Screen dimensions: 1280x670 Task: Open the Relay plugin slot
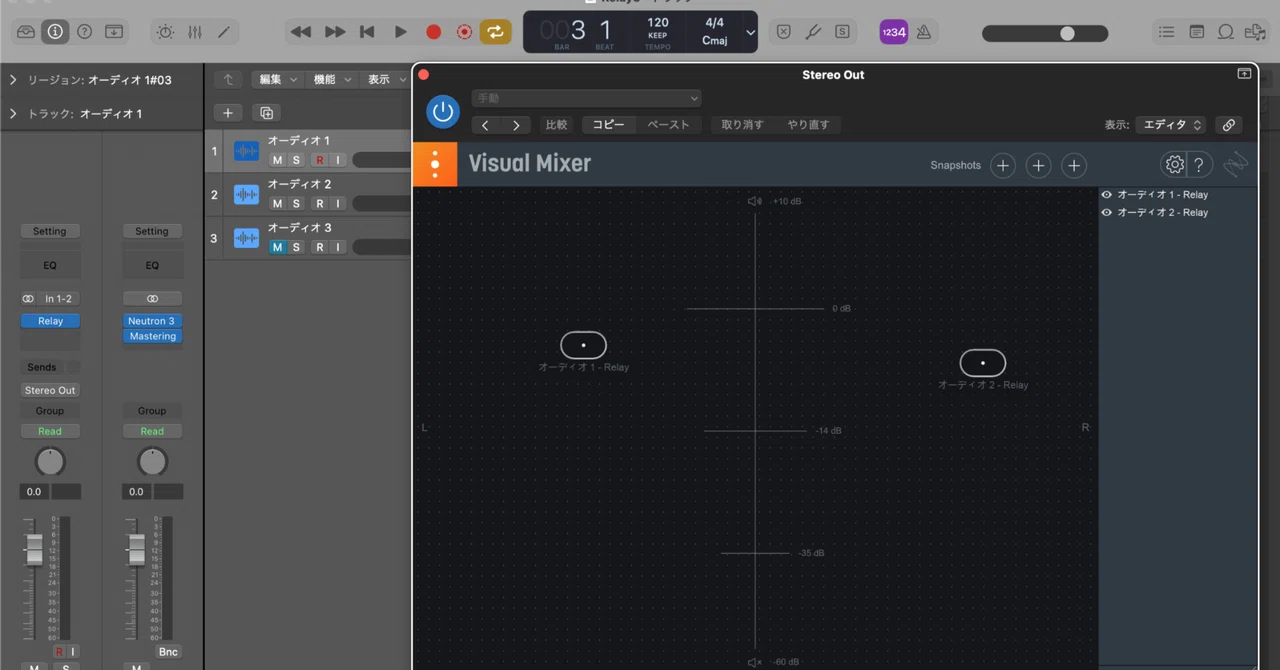50,321
